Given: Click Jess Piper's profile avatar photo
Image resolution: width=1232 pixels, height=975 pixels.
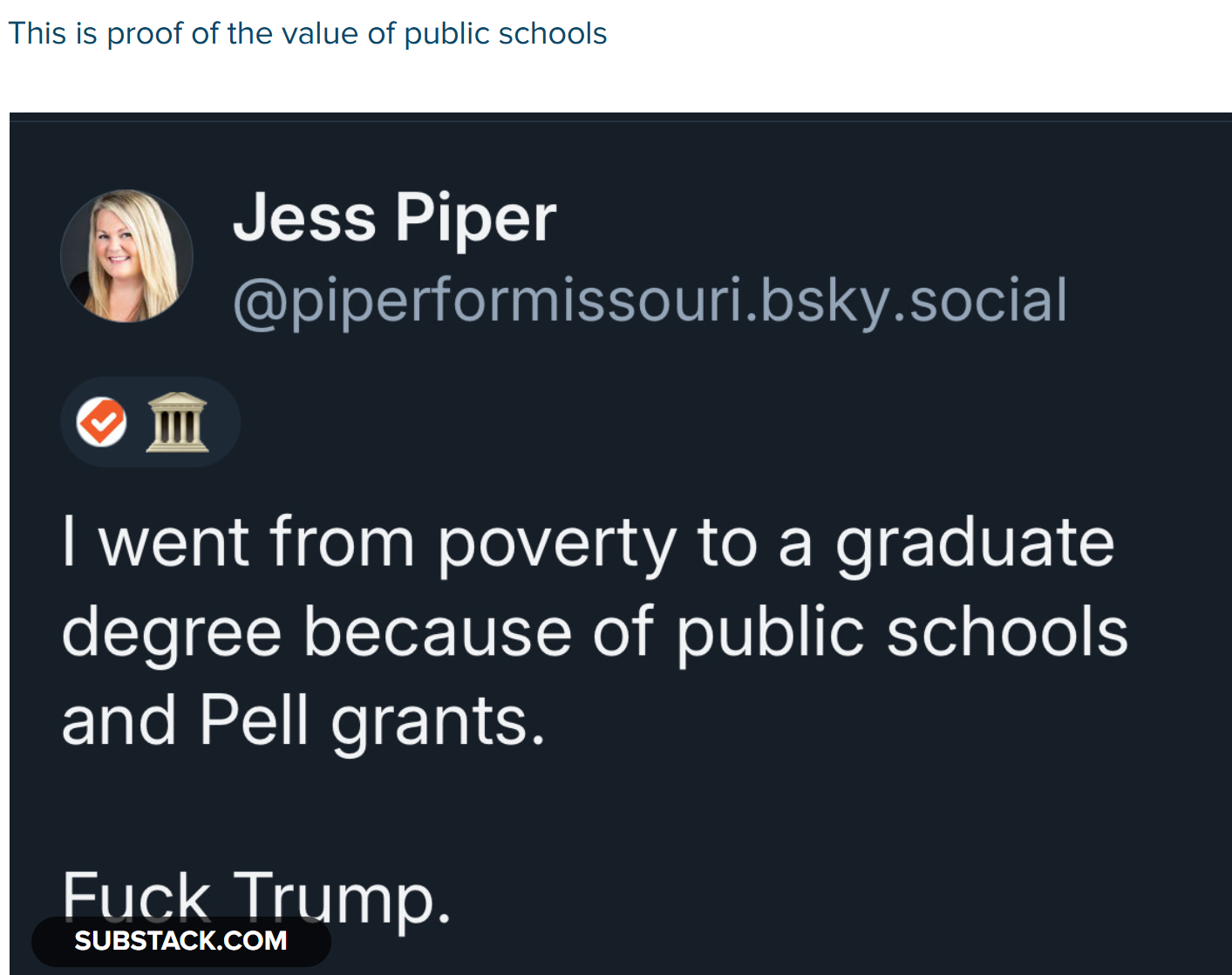Looking at the screenshot, I should (126, 256).
